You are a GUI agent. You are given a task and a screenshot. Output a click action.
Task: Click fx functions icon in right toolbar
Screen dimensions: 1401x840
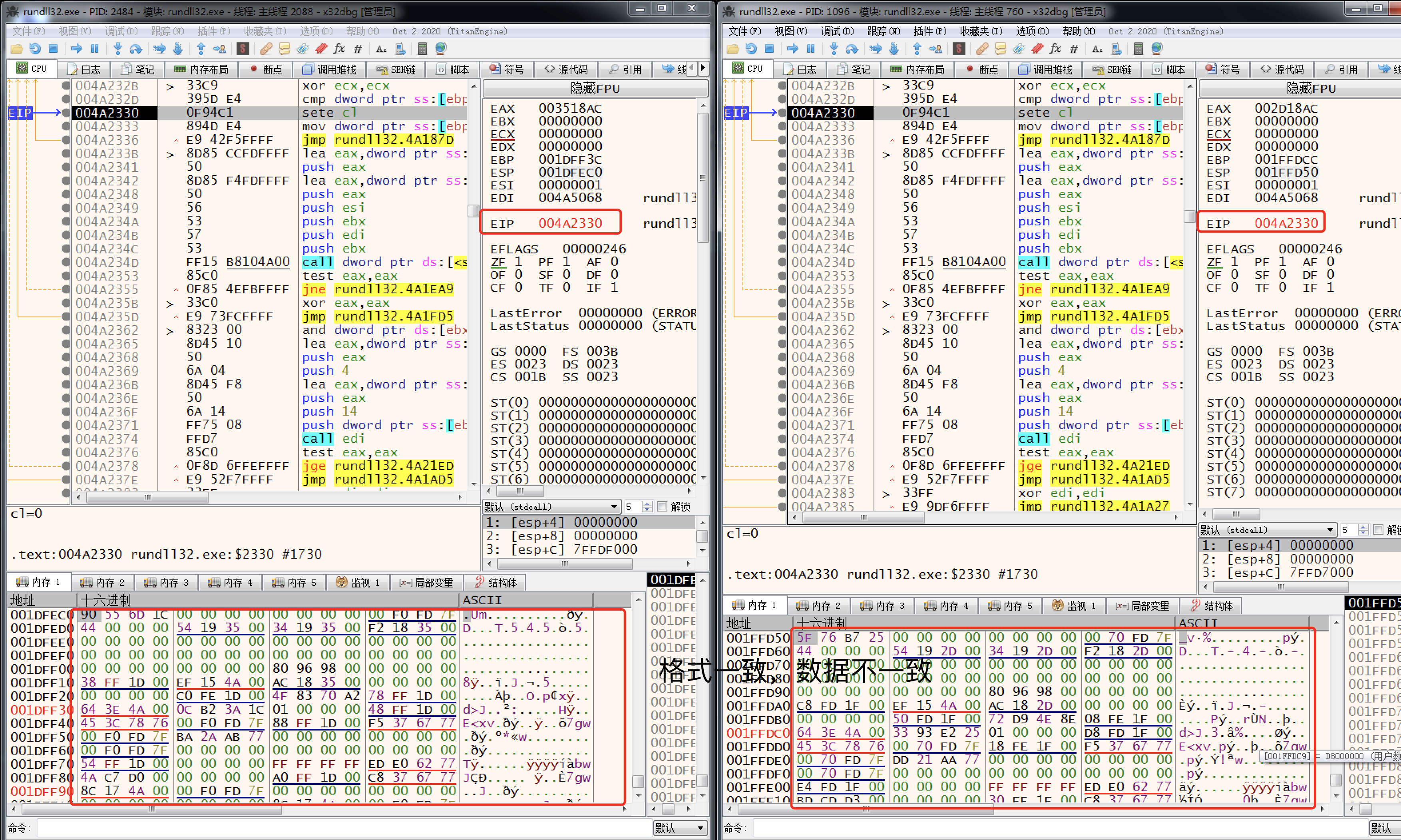click(x=1055, y=49)
